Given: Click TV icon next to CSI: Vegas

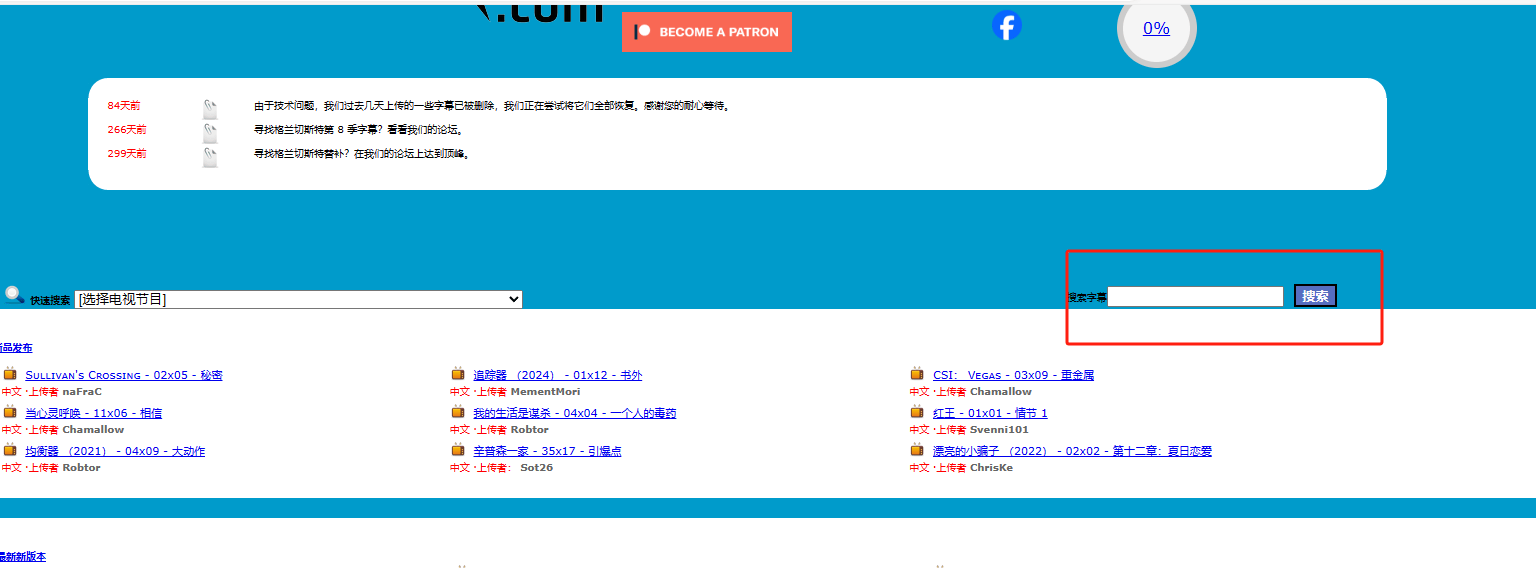Looking at the screenshot, I should coord(917,374).
